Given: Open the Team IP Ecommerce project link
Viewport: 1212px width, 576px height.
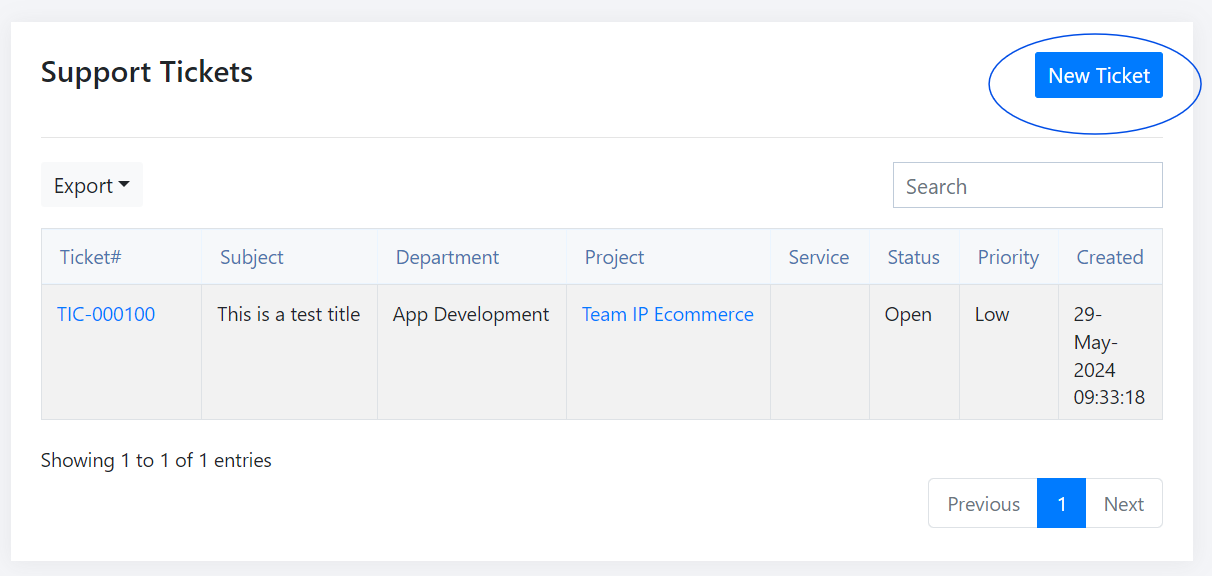Looking at the screenshot, I should pyautogui.click(x=667, y=314).
